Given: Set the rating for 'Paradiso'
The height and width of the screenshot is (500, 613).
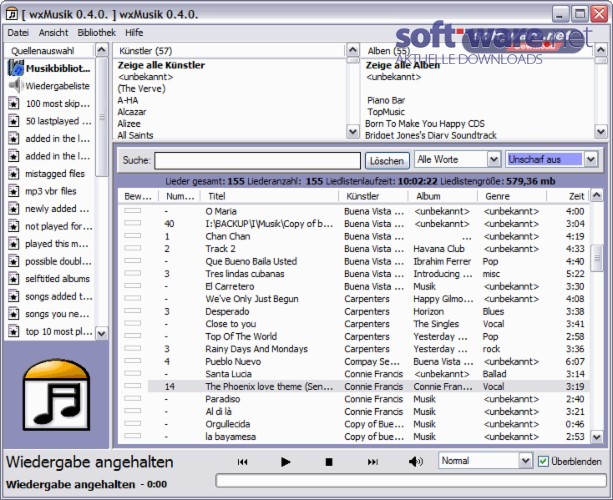Looking at the screenshot, I should [133, 398].
